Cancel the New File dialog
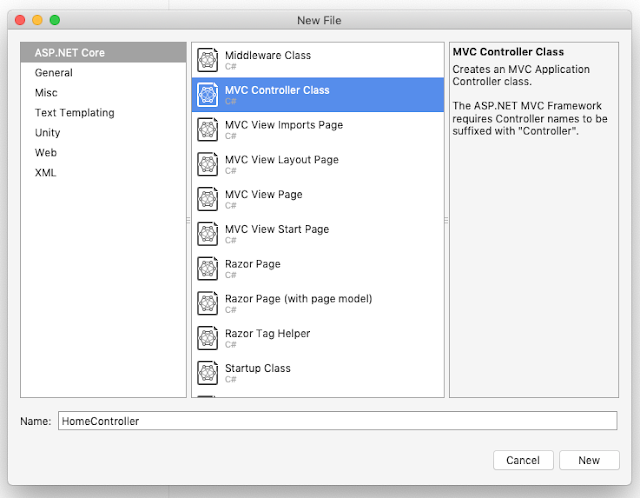 523,460
